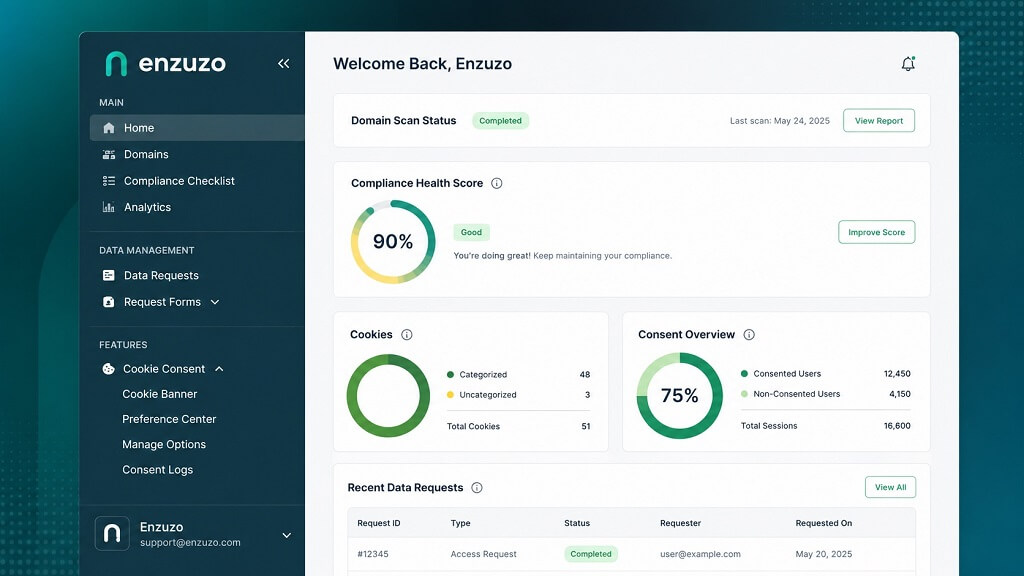Click the Good score badge
Image resolution: width=1024 pixels, height=576 pixels.
coord(471,232)
